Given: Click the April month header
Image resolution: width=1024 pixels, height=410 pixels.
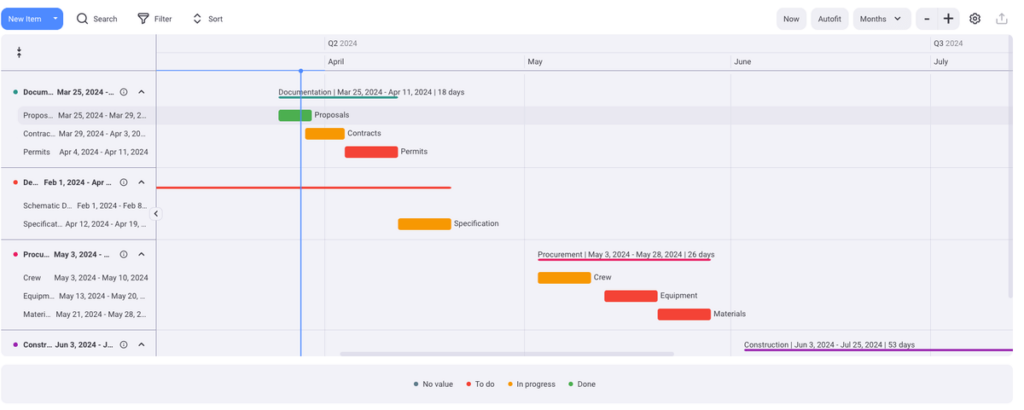Looking at the screenshot, I should [336, 61].
